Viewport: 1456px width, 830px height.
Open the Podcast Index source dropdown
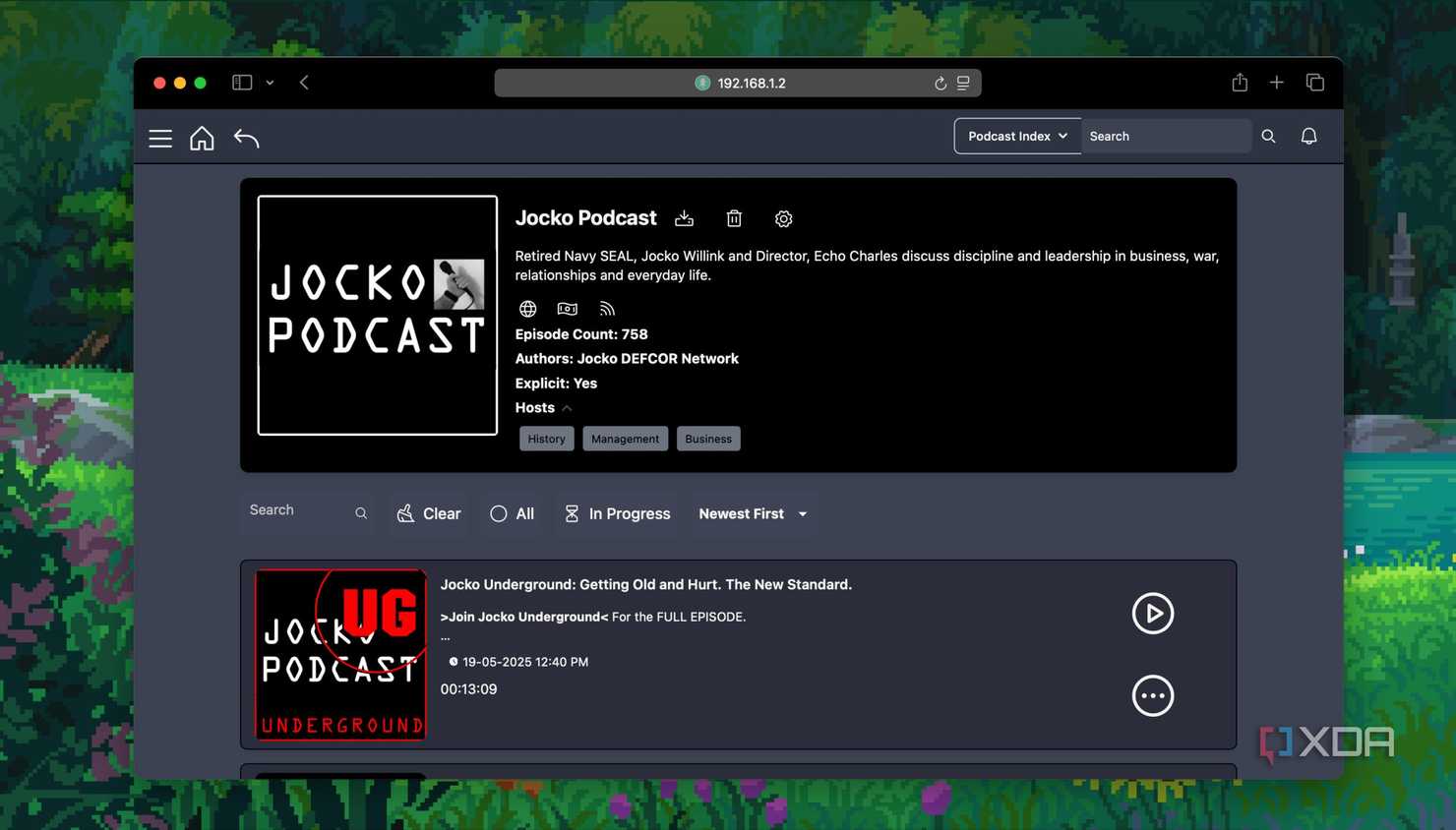coord(1017,136)
